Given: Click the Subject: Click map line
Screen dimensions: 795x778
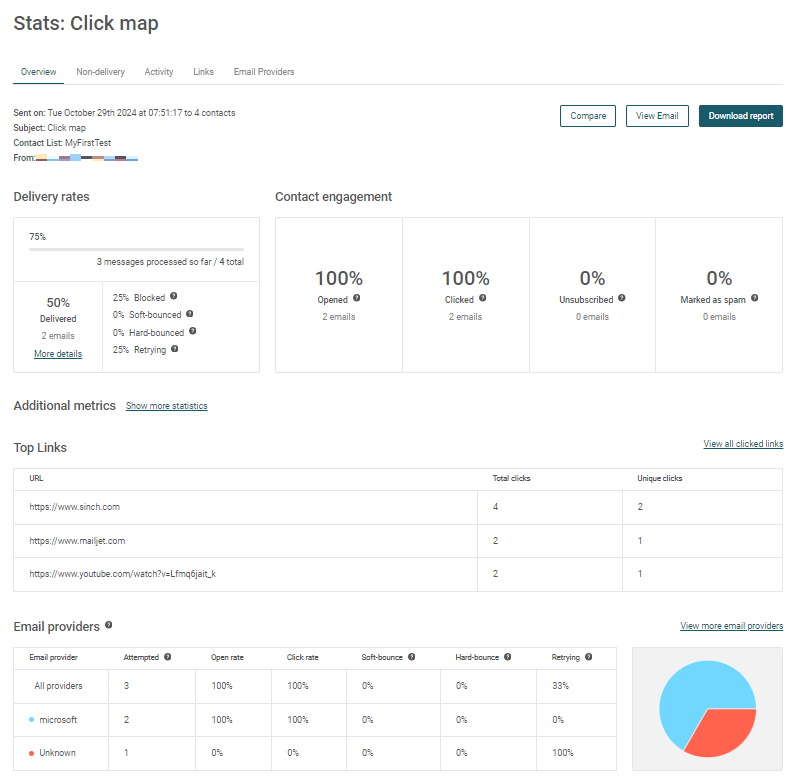Looking at the screenshot, I should coord(49,128).
